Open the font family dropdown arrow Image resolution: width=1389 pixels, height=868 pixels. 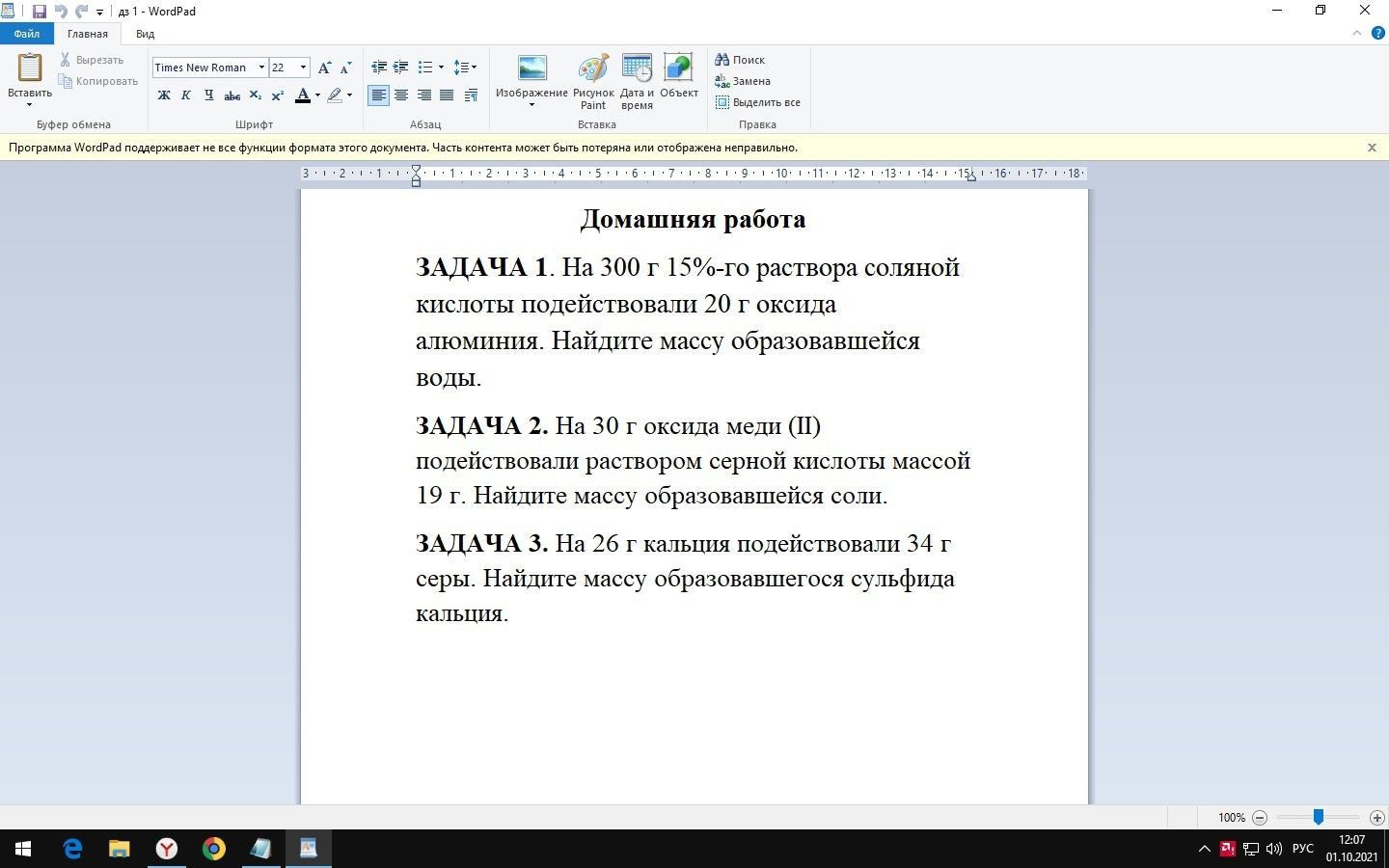tap(261, 68)
